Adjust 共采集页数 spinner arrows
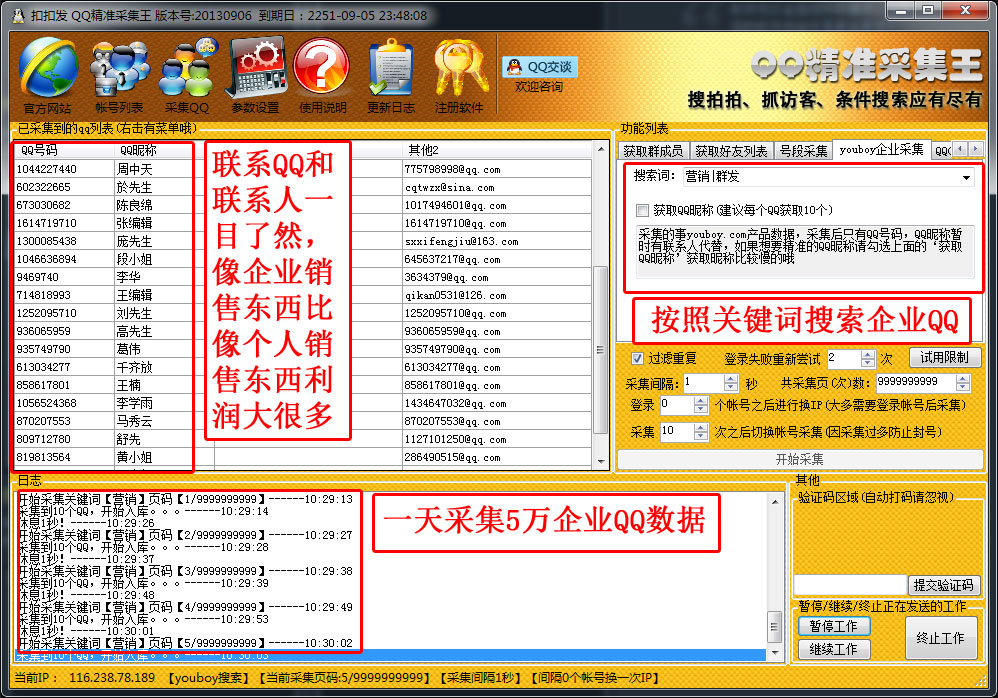The image size is (998, 698). (963, 382)
